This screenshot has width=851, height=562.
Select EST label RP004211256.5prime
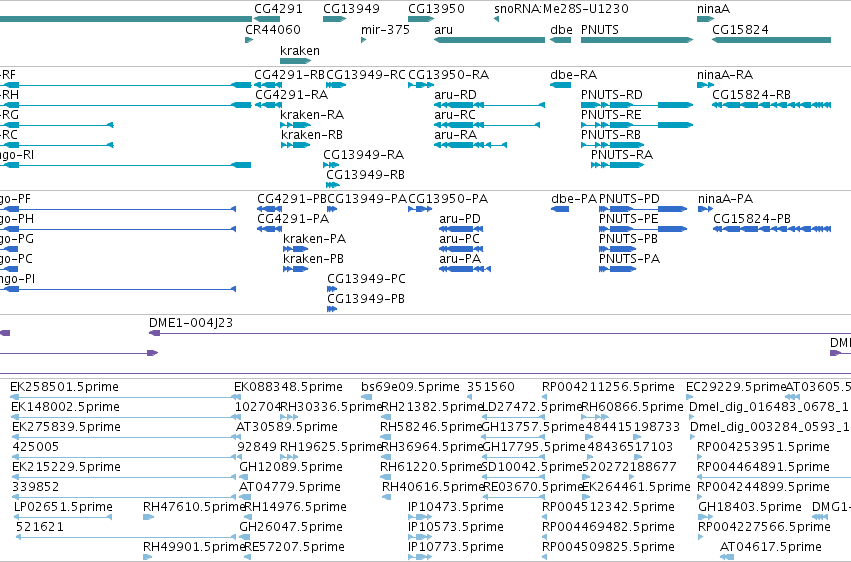(x=608, y=387)
